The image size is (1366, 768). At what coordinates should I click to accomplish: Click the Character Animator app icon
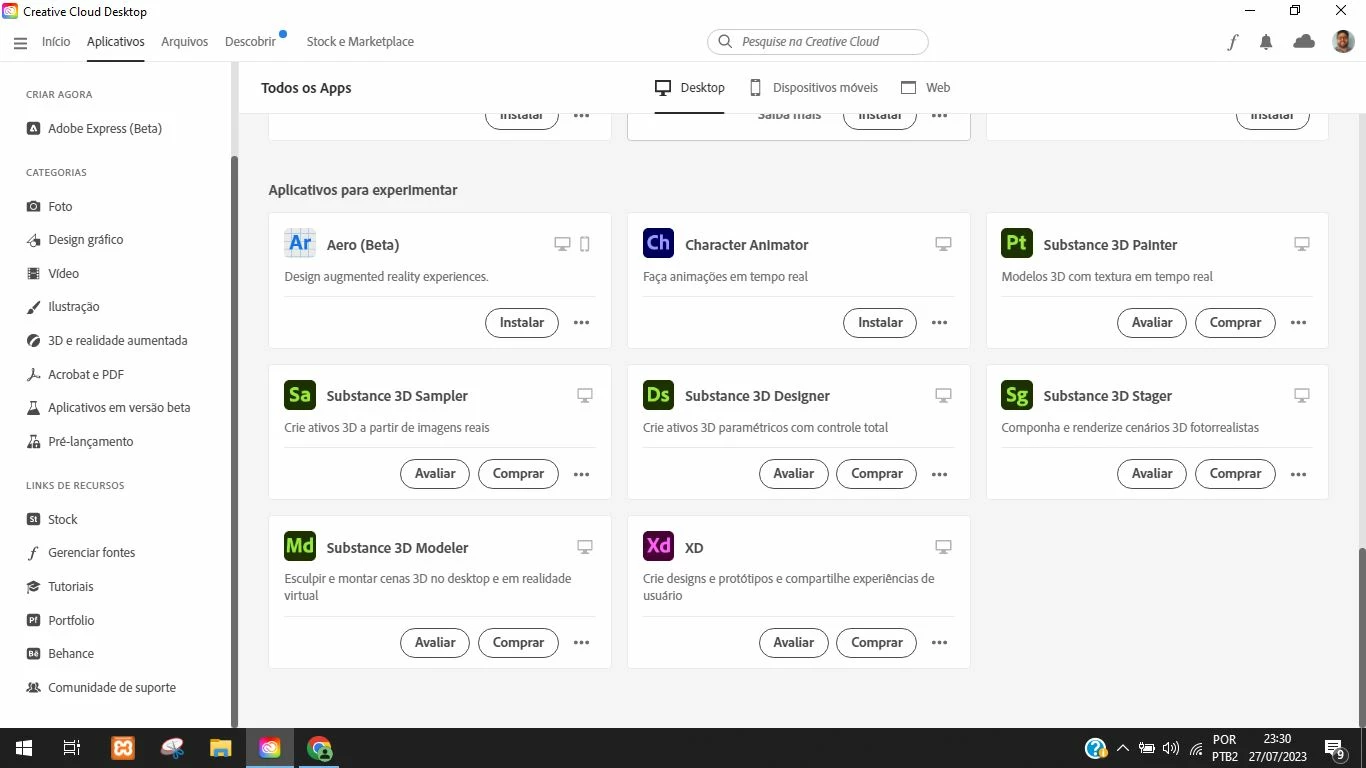pos(658,244)
